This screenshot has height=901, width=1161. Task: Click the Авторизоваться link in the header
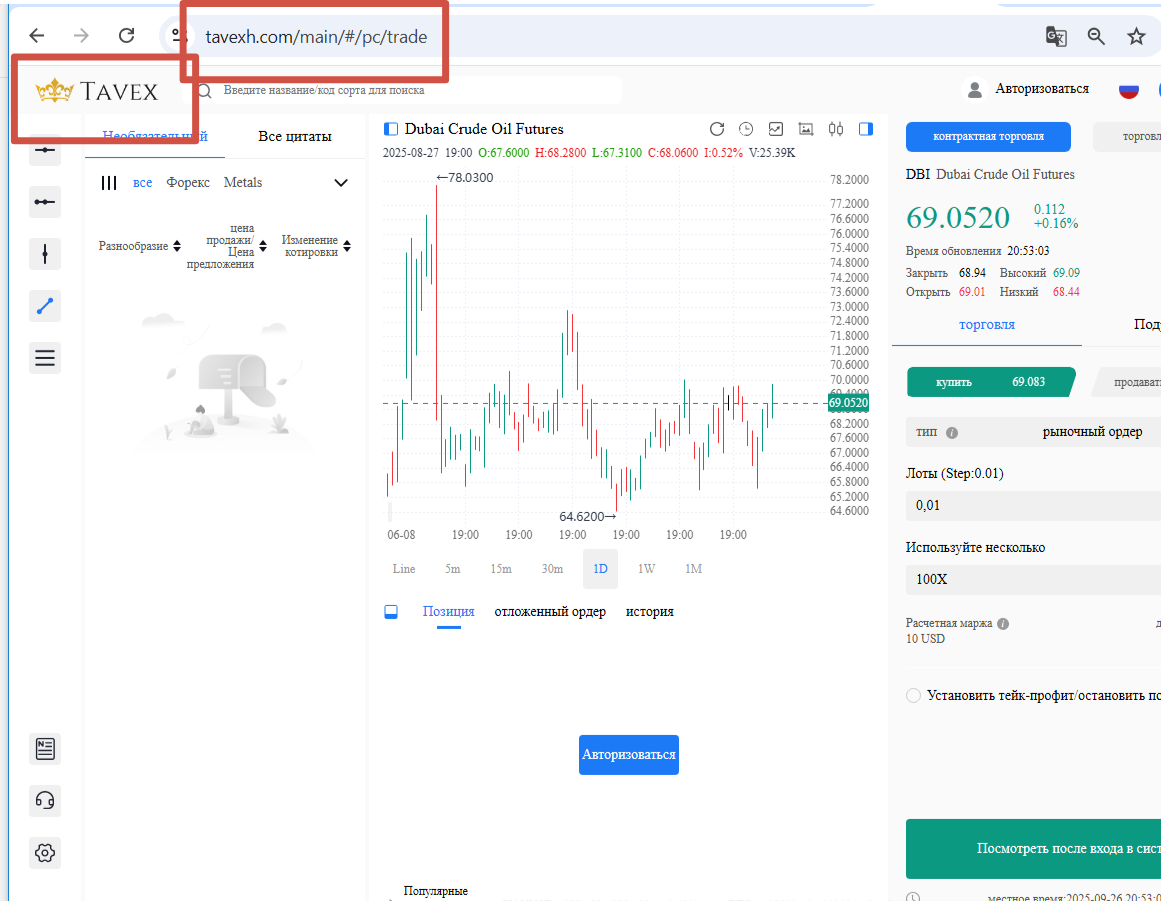(x=1042, y=89)
